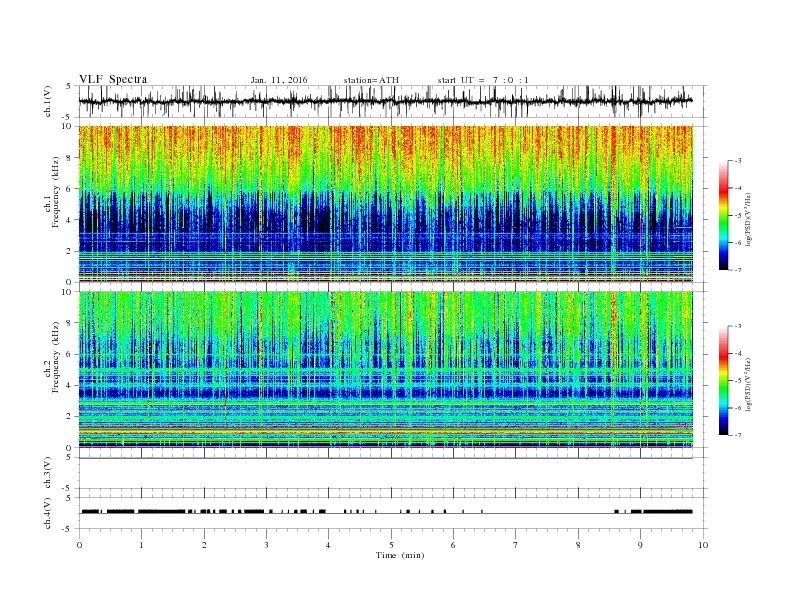Click inside the ch.1 spectrogram panel
The width and height of the screenshot is (792, 612).
[x=385, y=203]
